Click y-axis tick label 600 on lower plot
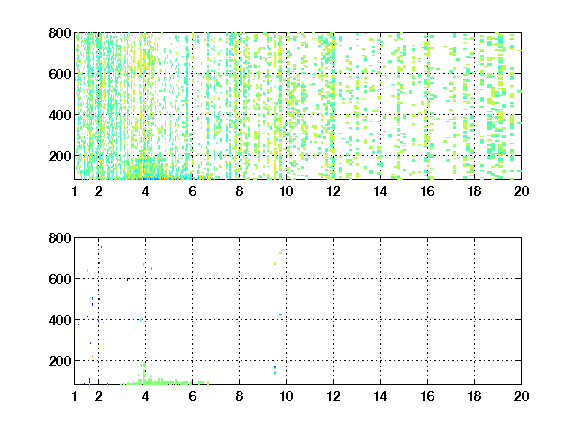The height and width of the screenshot is (432, 576). click(x=60, y=279)
